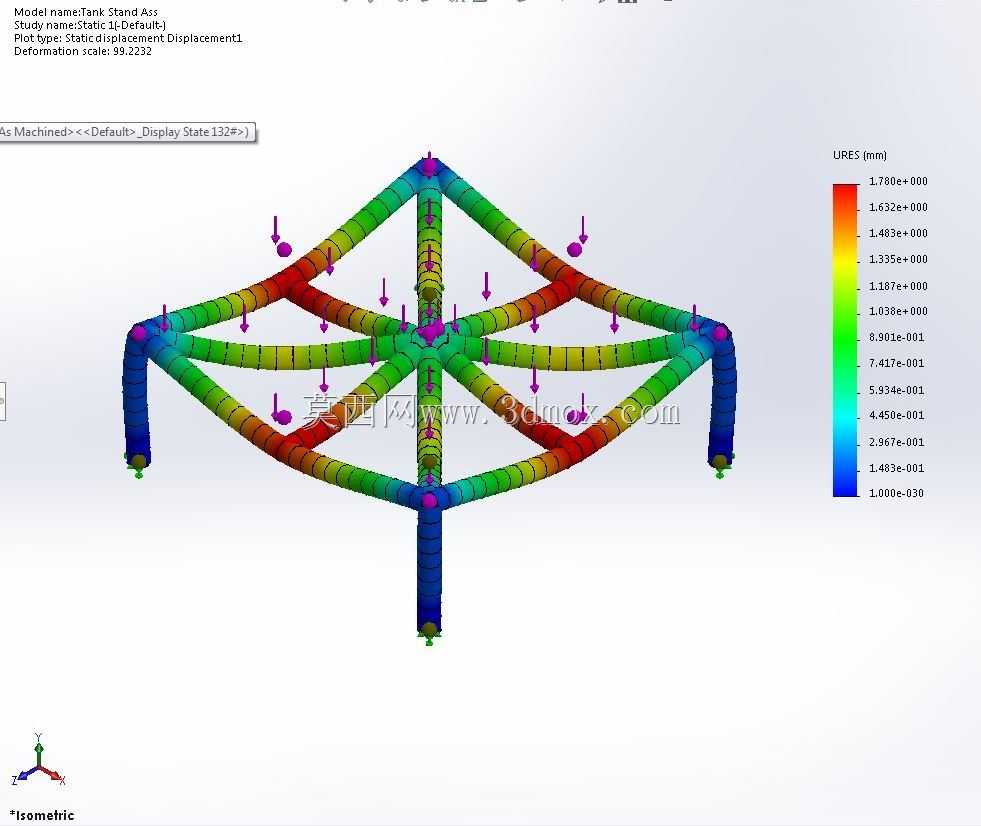The width and height of the screenshot is (981, 826).
Task: Select the 1.038e+000 legend value
Action: pyautogui.click(x=898, y=311)
